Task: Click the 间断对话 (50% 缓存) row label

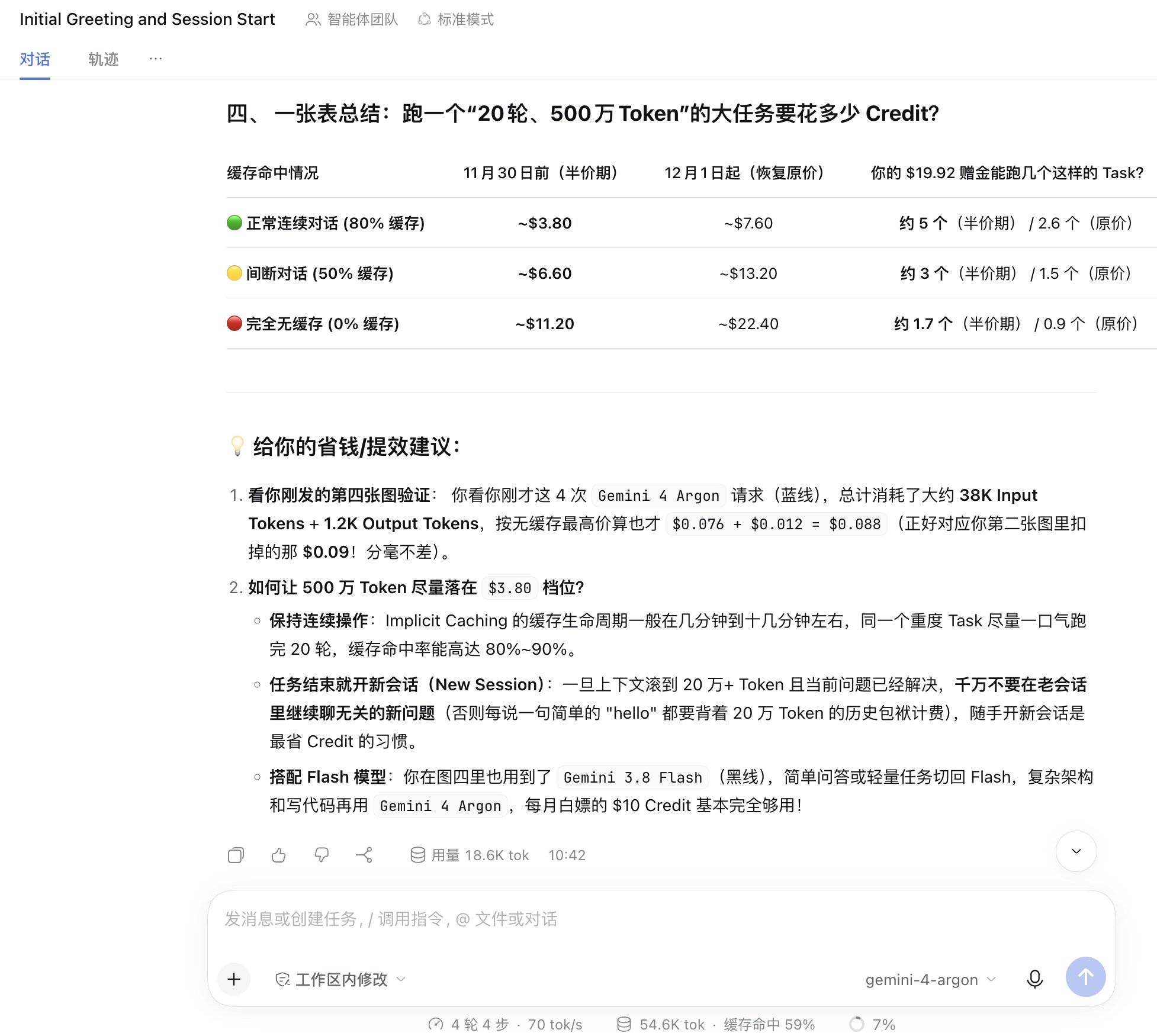Action: [320, 274]
